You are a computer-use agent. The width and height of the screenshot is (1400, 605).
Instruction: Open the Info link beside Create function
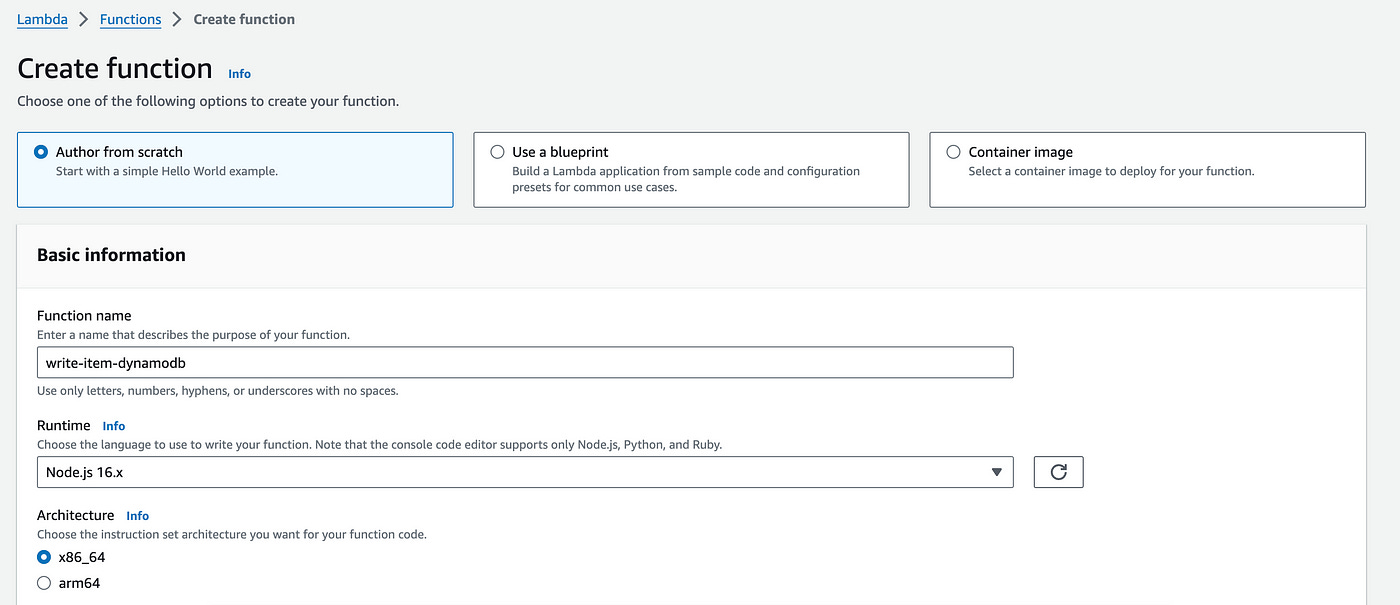pyautogui.click(x=239, y=74)
